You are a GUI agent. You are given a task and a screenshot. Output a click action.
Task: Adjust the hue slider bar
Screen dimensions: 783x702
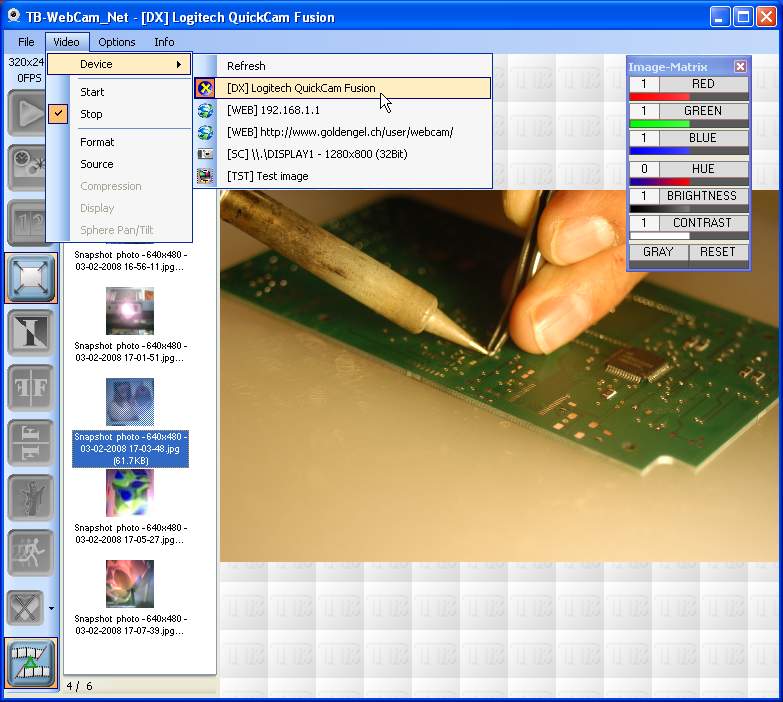click(689, 182)
